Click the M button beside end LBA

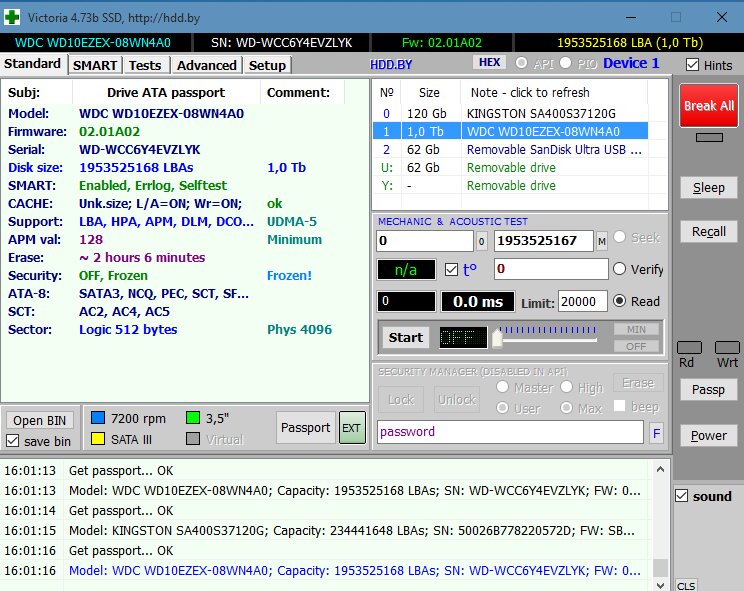tap(602, 241)
